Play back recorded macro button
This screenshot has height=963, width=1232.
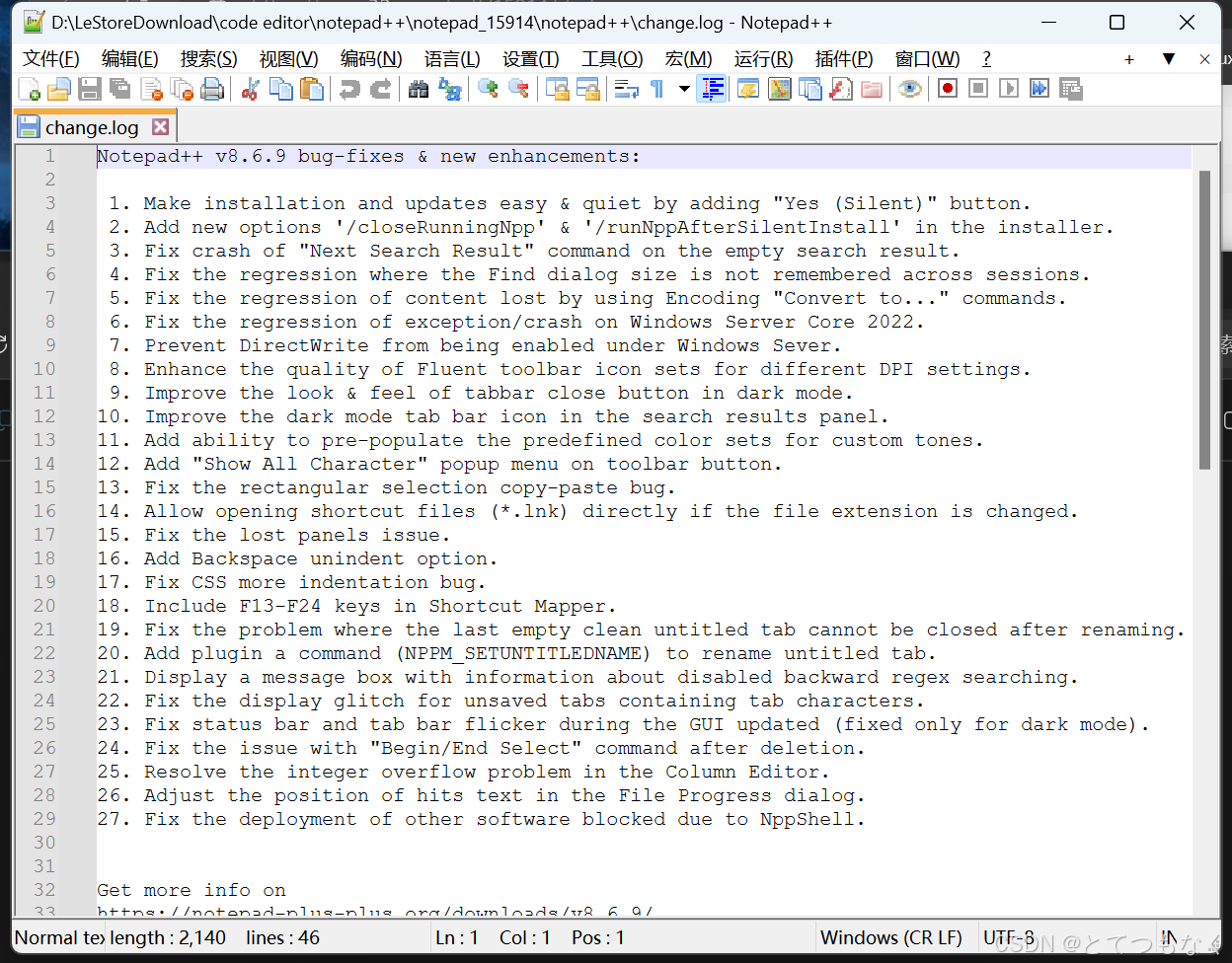pyautogui.click(x=1009, y=90)
